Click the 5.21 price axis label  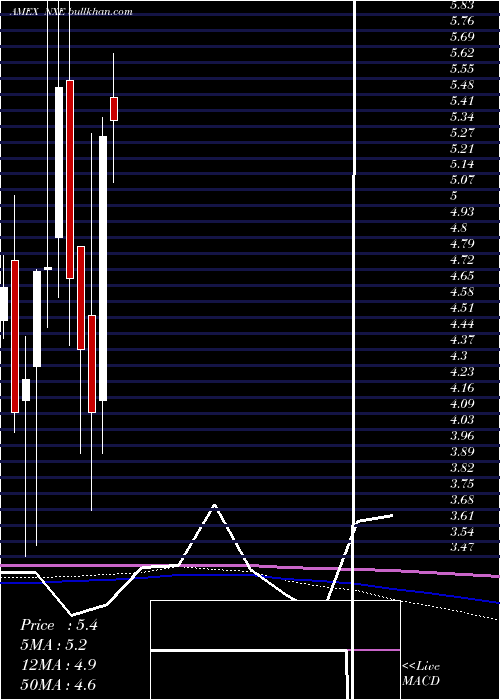[462, 148]
